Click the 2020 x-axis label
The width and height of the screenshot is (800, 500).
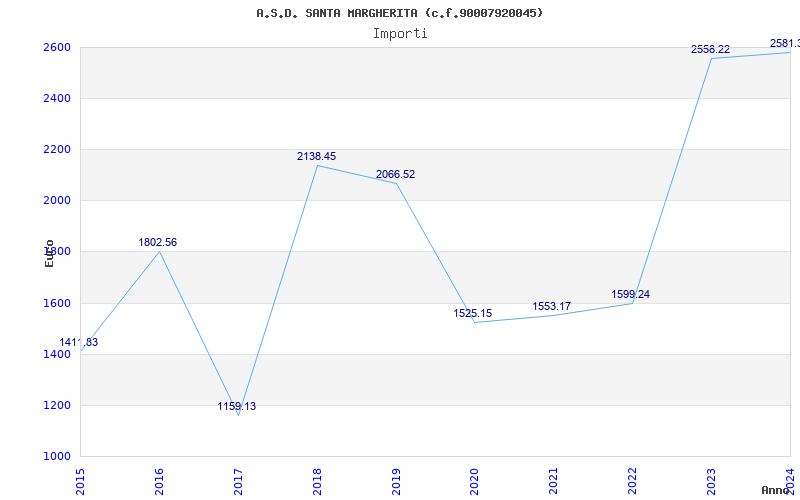point(474,482)
